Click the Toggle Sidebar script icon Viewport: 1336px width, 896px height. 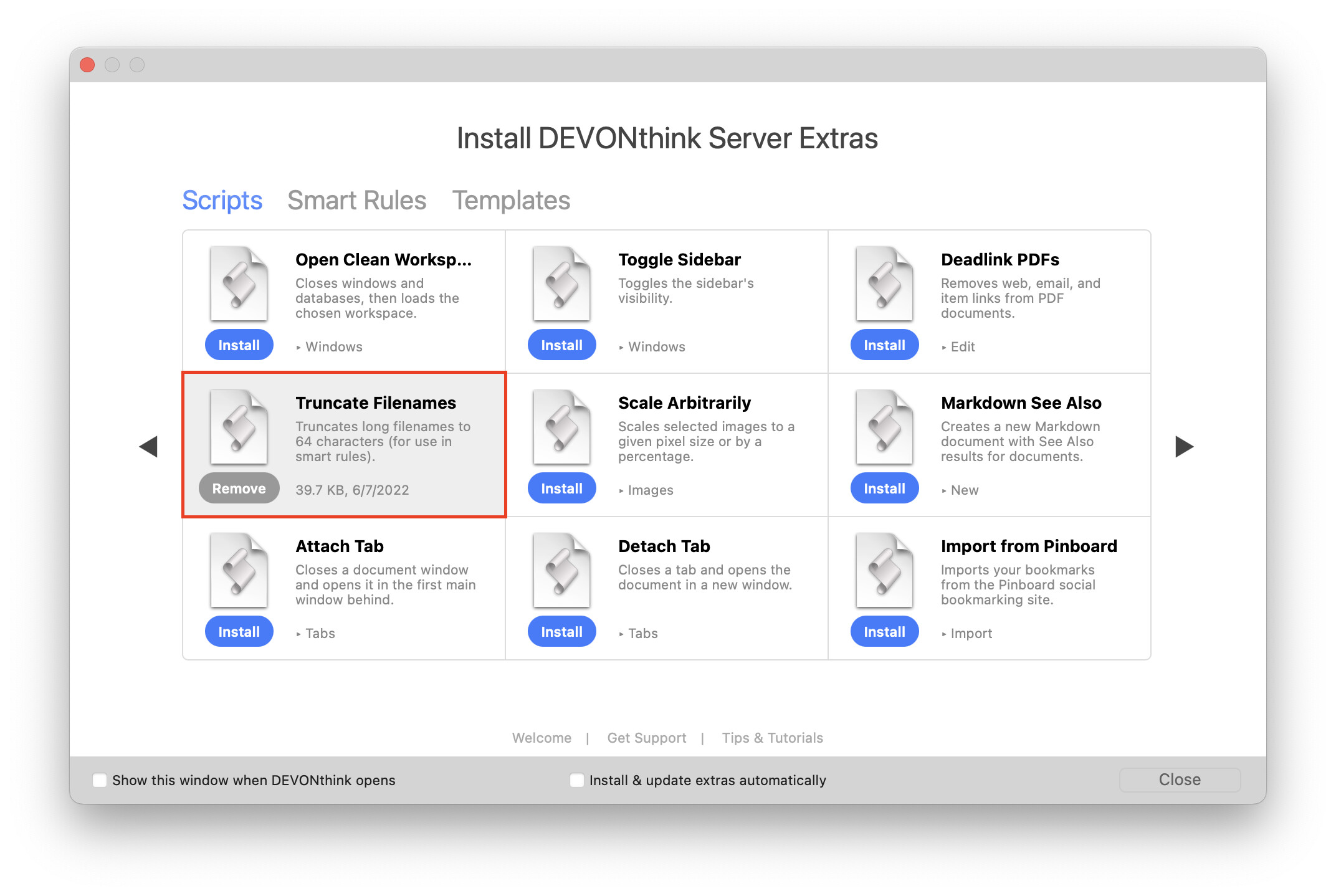point(562,285)
